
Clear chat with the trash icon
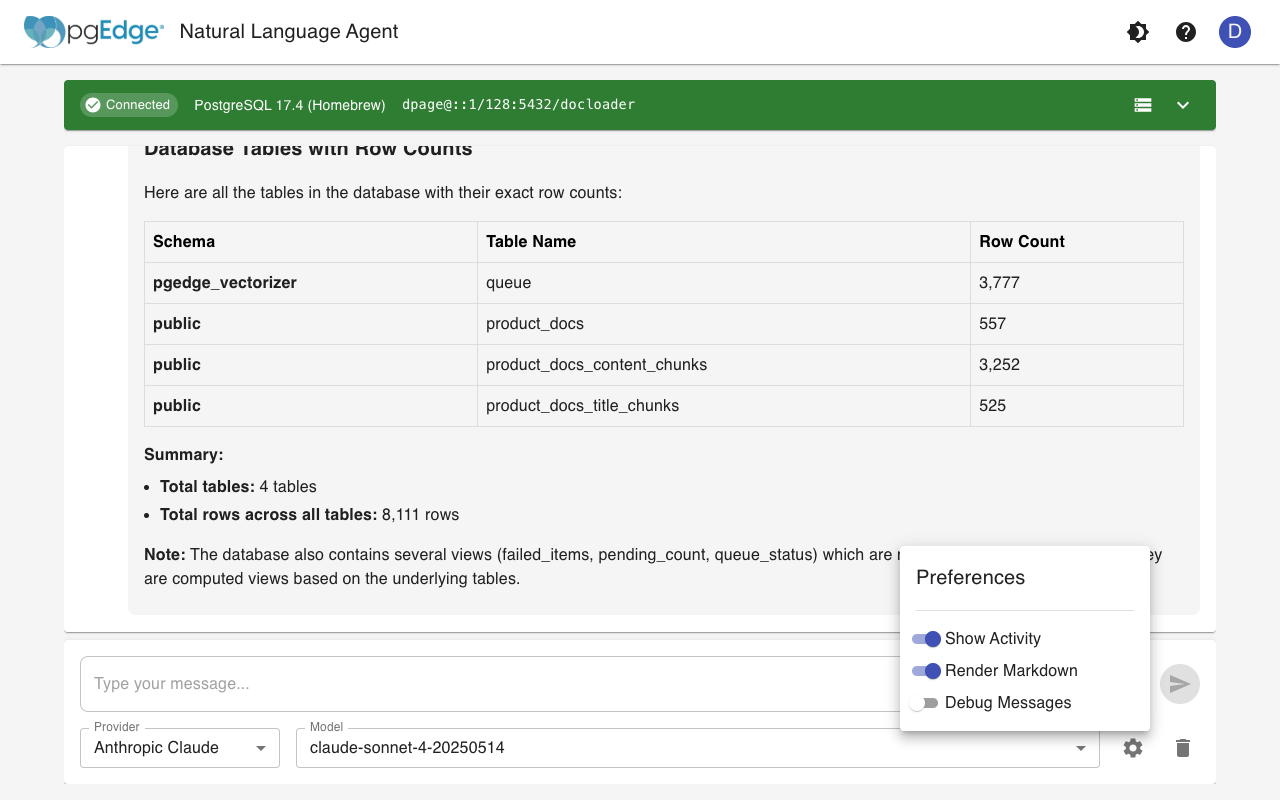pos(1183,748)
